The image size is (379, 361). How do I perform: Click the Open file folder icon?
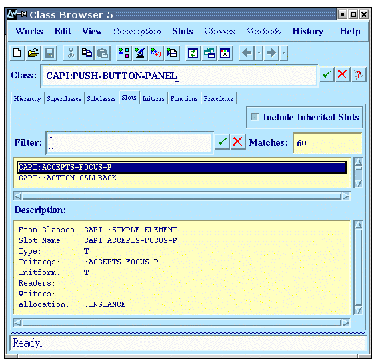click(33, 53)
